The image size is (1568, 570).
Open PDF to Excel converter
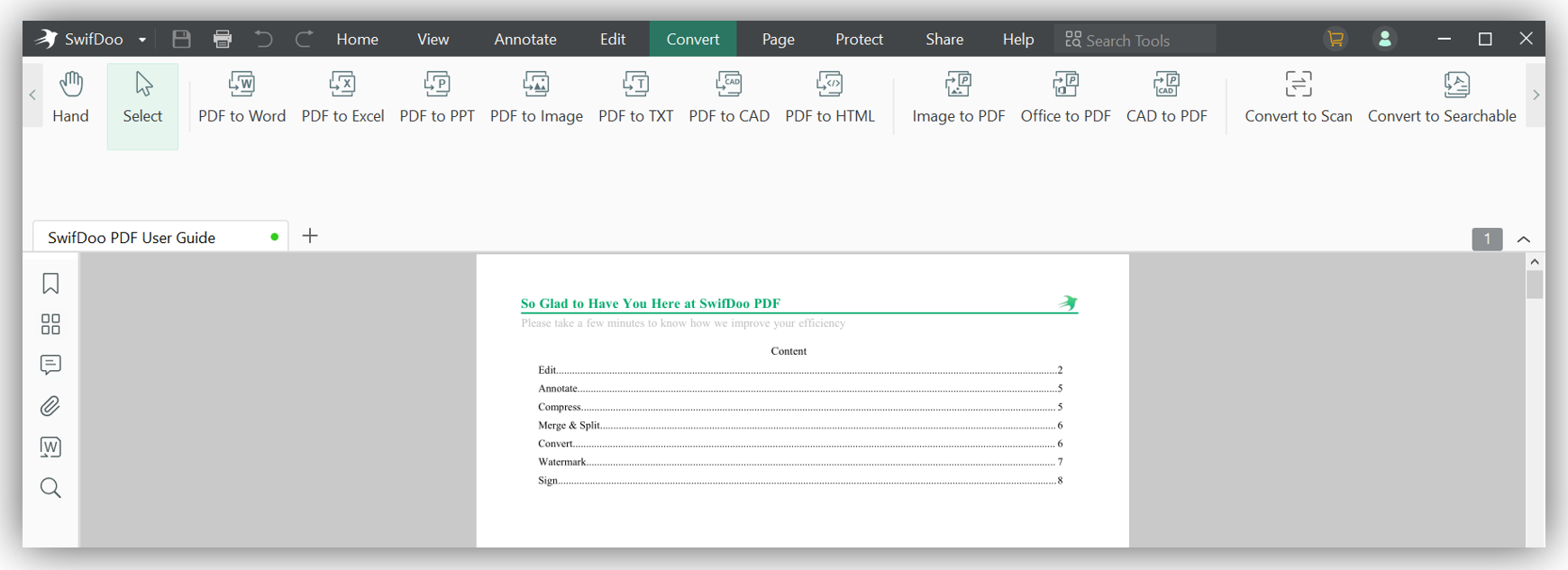[x=342, y=97]
